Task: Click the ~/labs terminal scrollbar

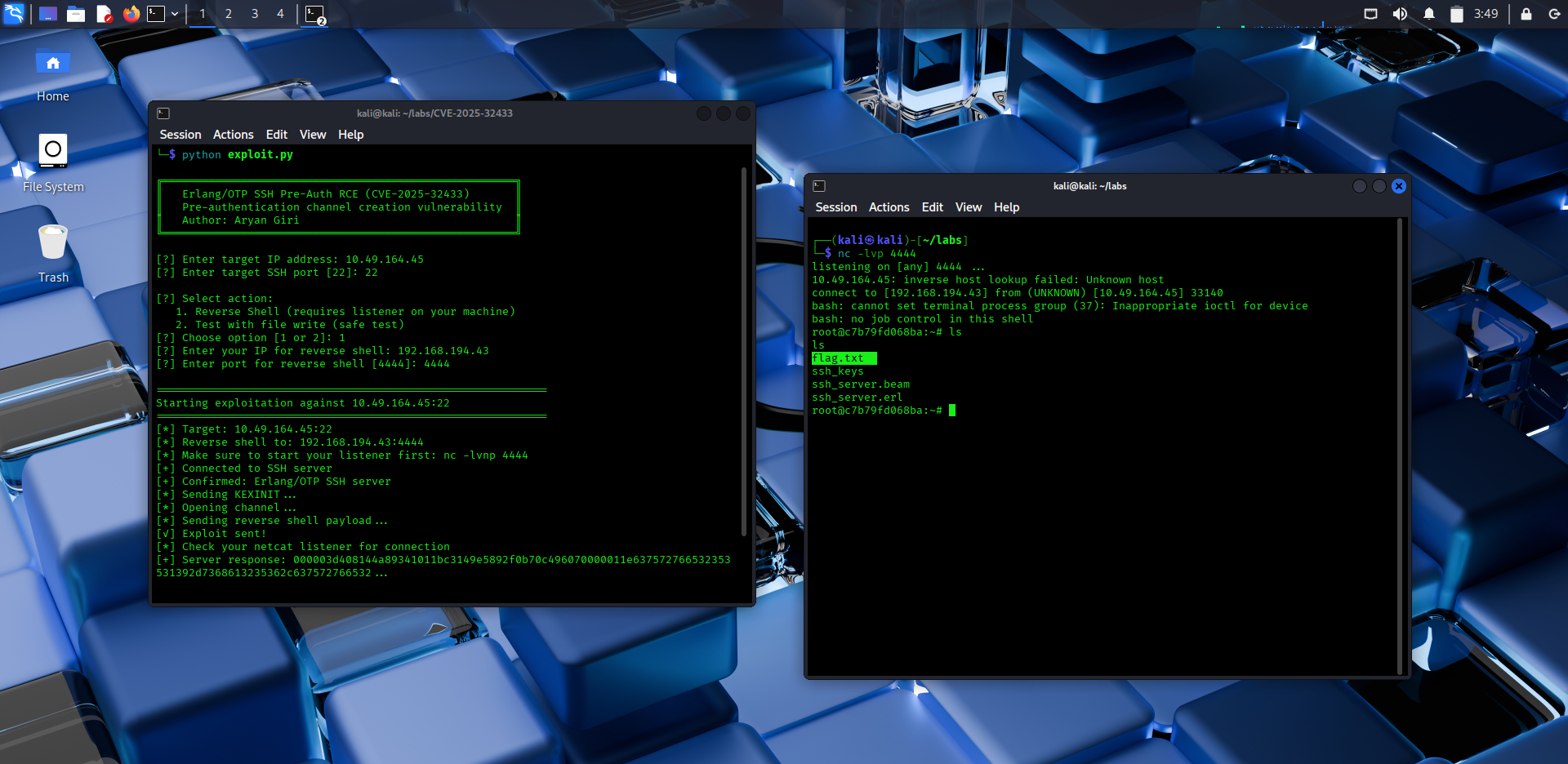Action: (x=1401, y=446)
